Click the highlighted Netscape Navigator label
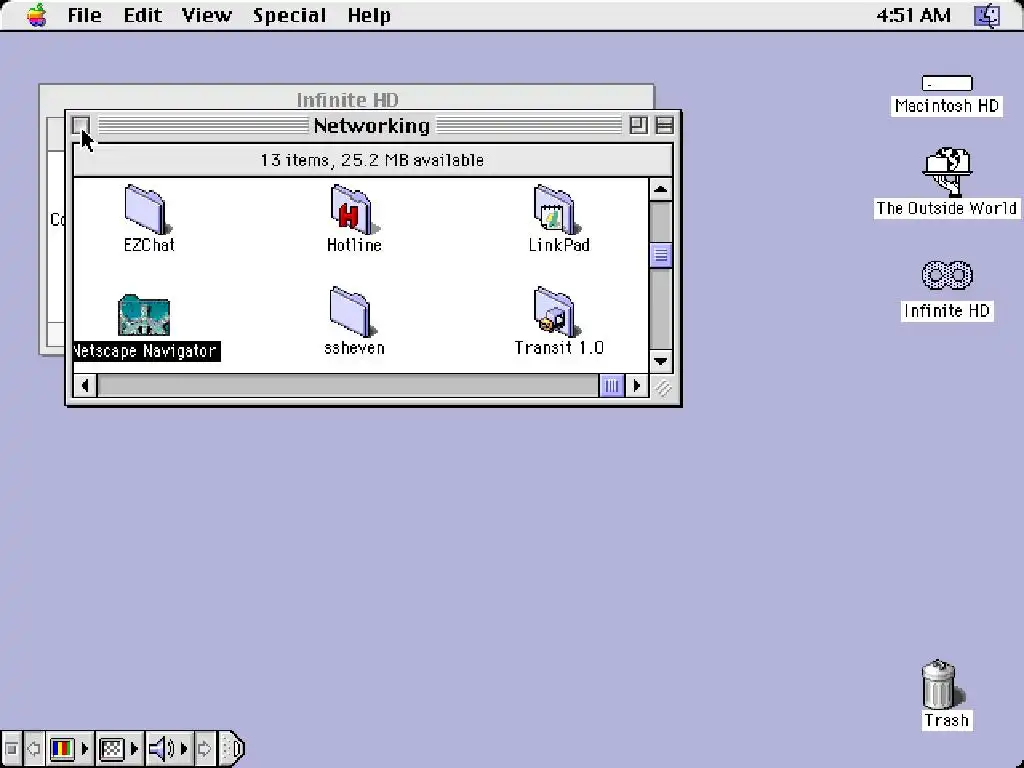1024x768 pixels. click(147, 351)
